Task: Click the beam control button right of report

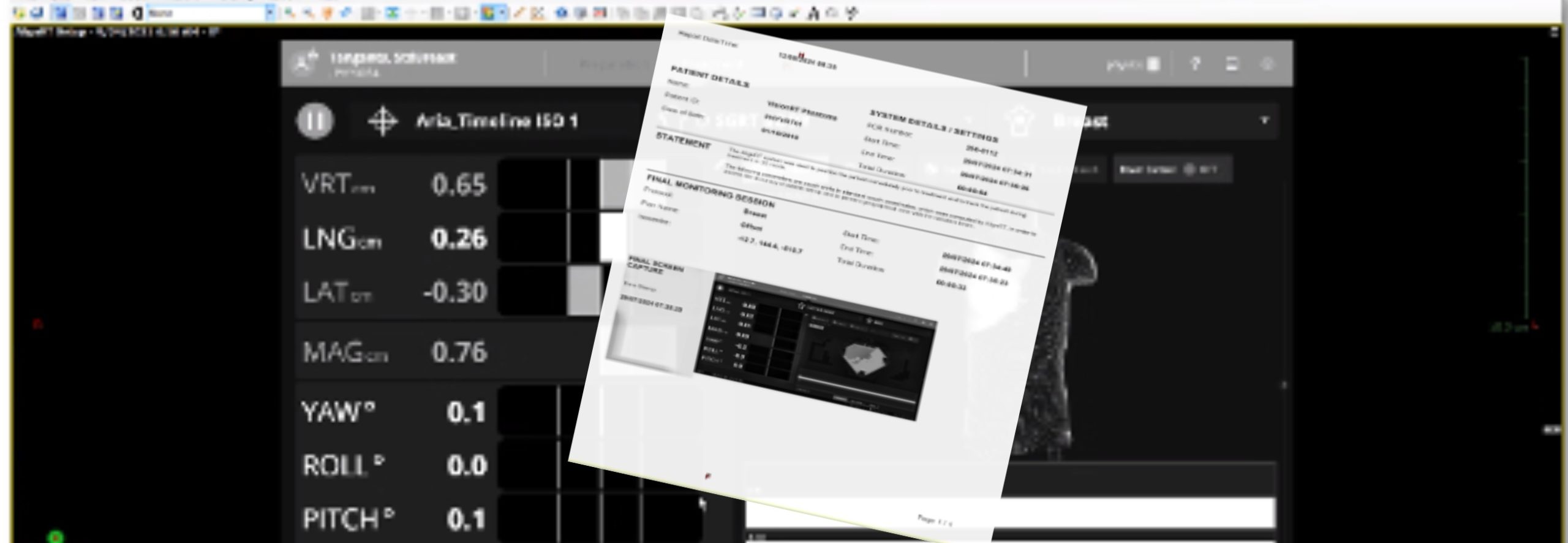Action: coord(1172,170)
